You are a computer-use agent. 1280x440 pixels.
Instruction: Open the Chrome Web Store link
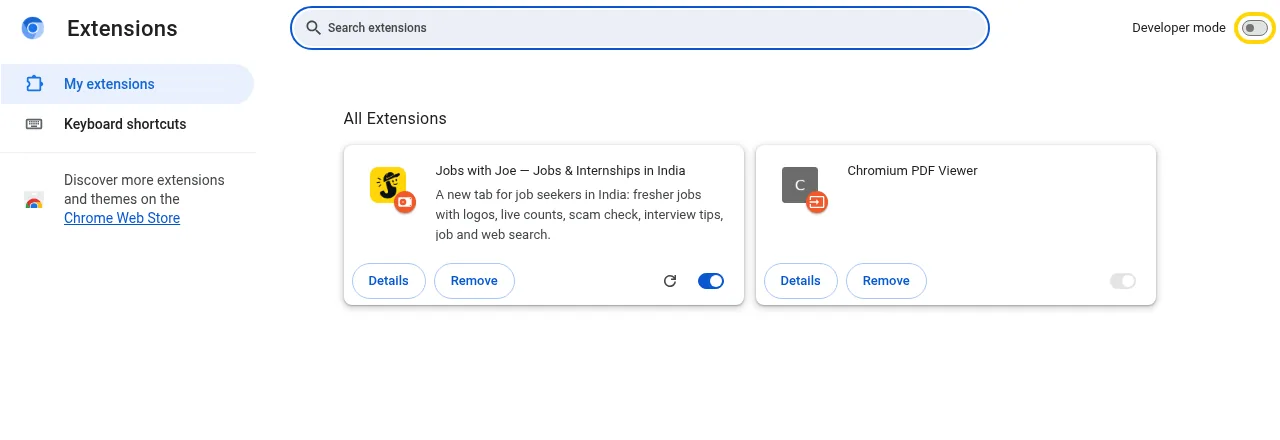coord(122,218)
